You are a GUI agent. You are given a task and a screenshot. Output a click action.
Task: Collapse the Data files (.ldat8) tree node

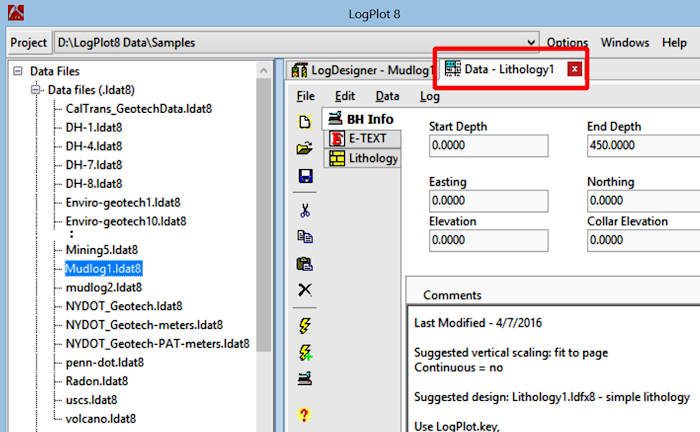(x=36, y=90)
